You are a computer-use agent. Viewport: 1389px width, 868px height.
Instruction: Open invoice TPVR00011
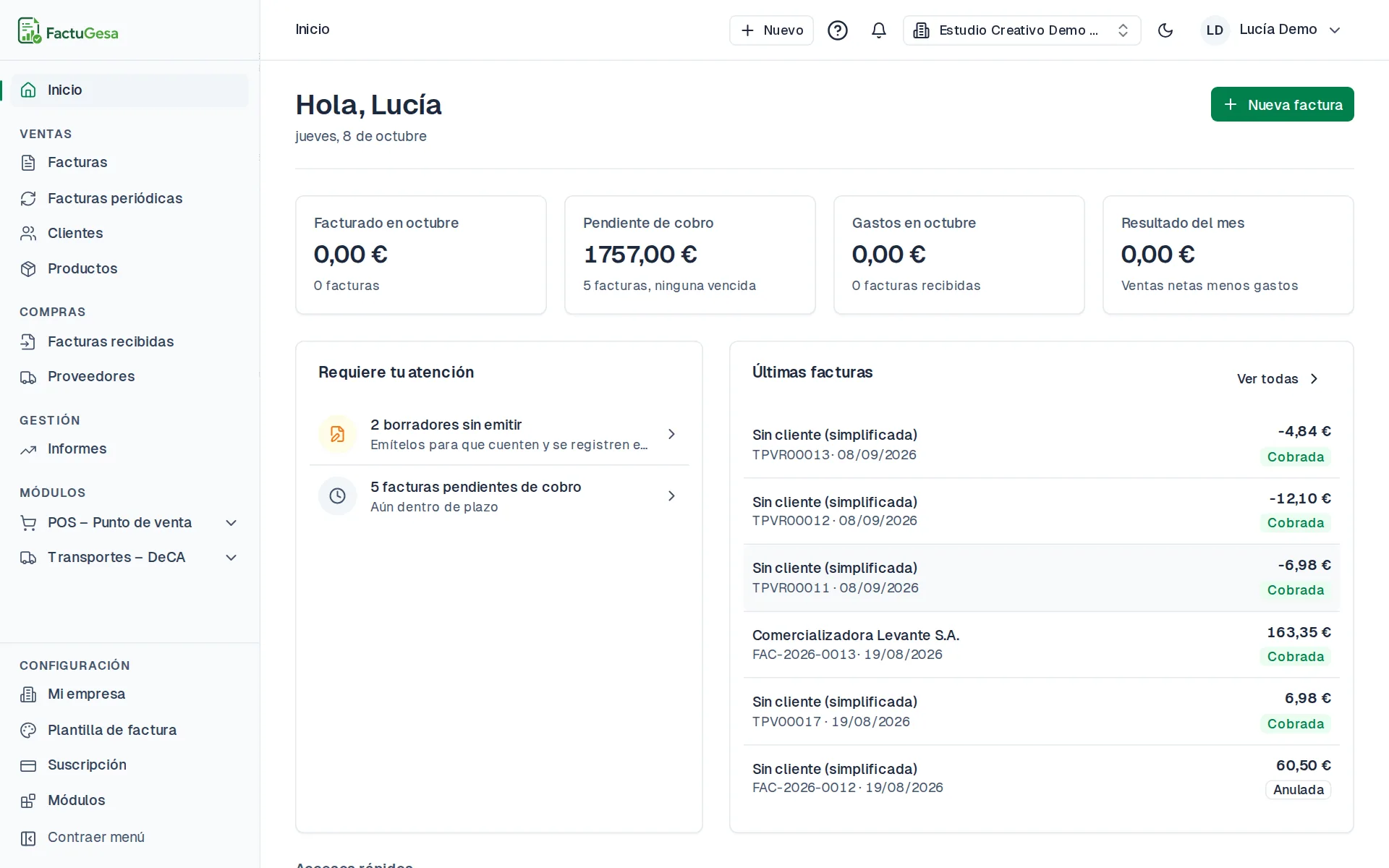tap(1041, 578)
